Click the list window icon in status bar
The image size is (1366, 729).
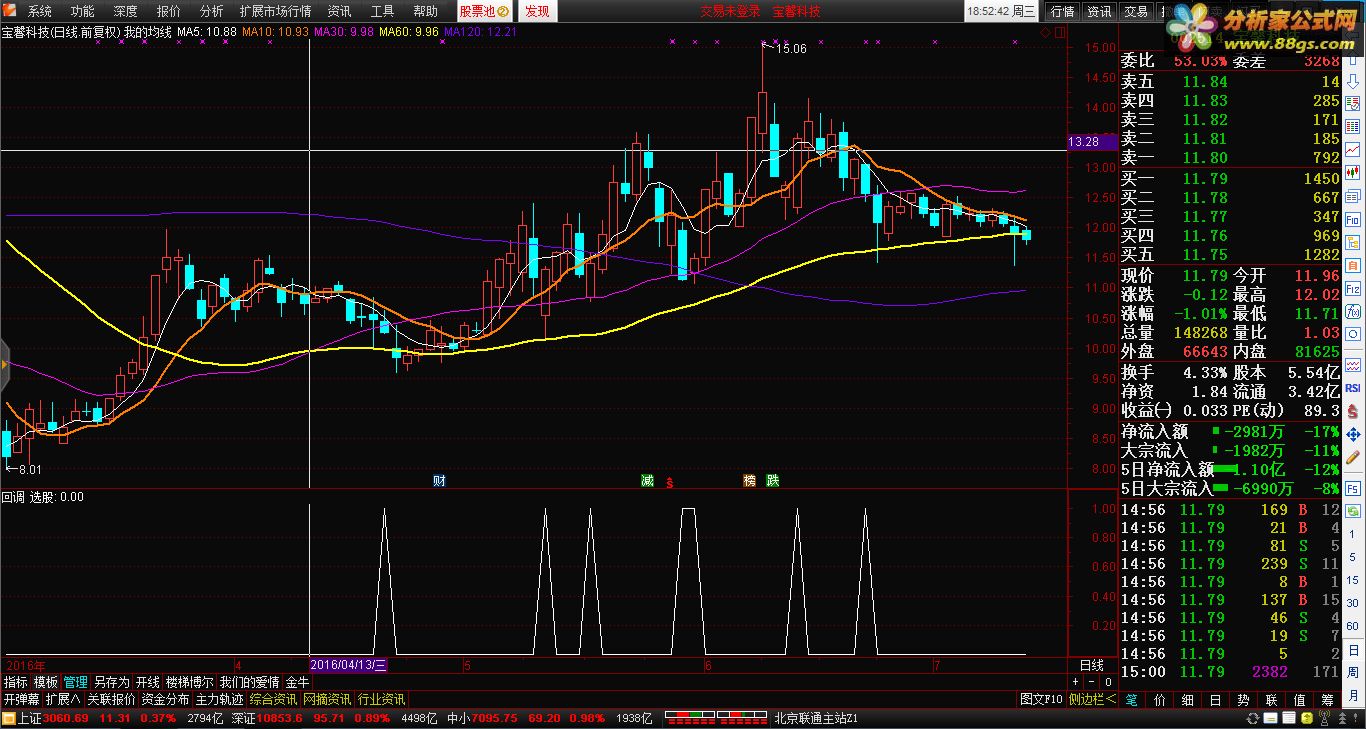(x=1289, y=718)
